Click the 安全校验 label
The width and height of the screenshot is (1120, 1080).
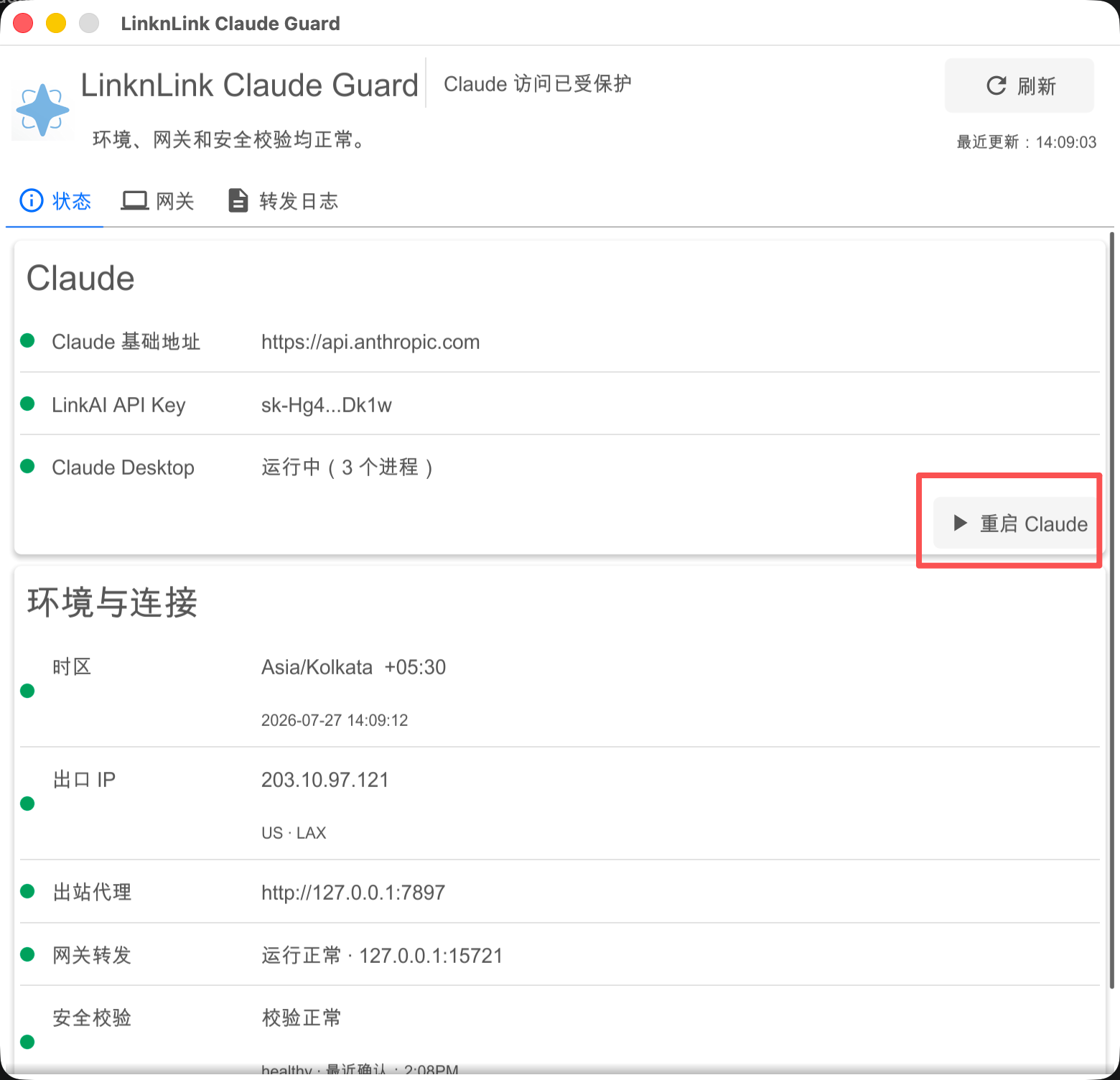92,1018
